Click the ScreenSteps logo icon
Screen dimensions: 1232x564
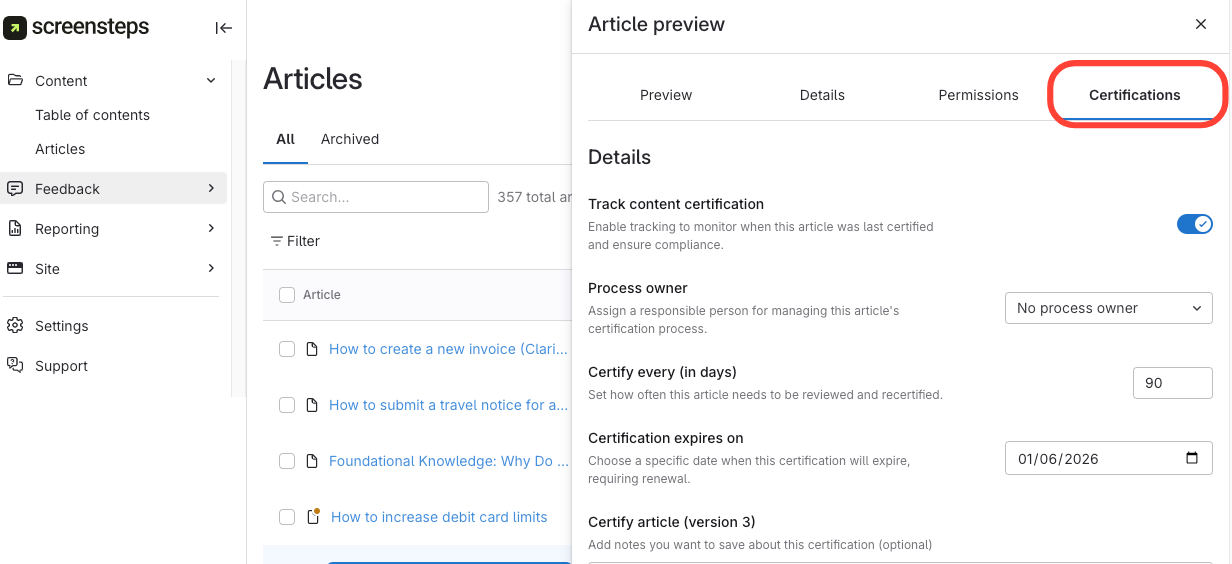point(15,28)
